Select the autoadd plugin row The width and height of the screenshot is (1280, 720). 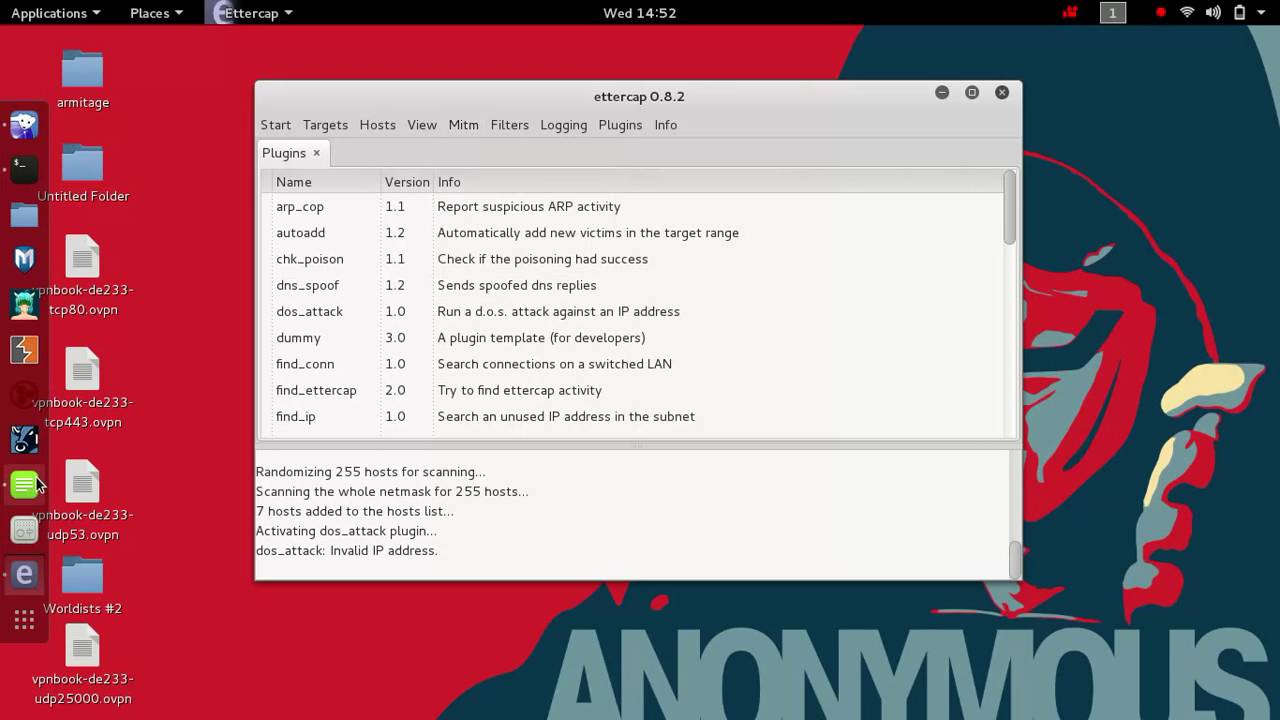coord(632,233)
